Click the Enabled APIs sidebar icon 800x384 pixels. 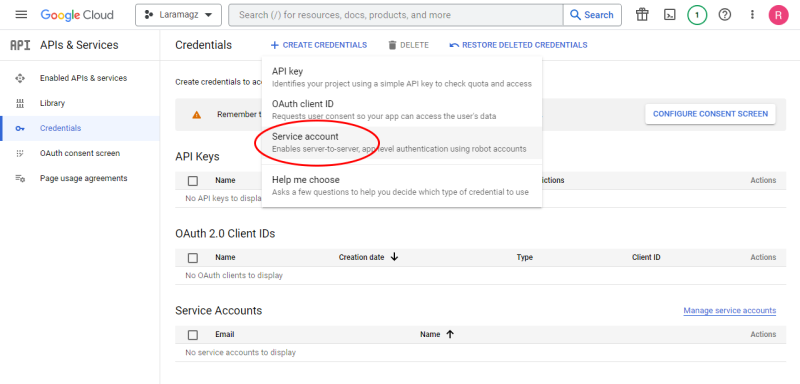[20, 78]
